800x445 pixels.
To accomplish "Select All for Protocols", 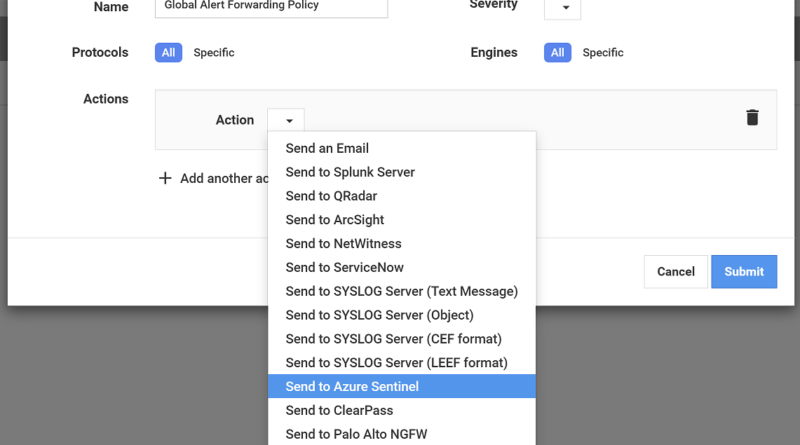I will (168, 53).
